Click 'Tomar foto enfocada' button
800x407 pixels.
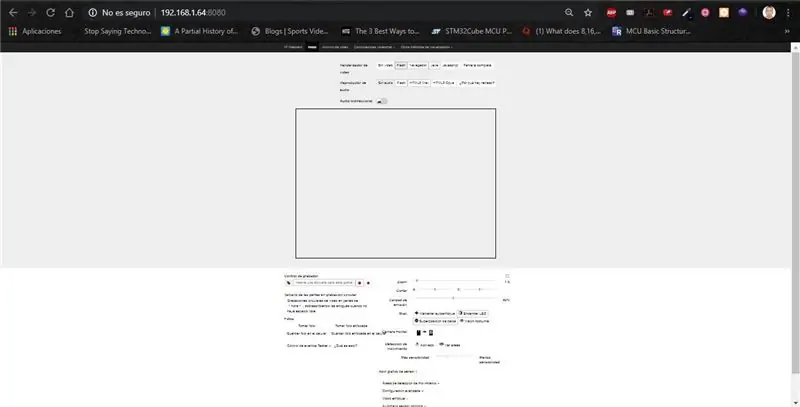point(351,325)
